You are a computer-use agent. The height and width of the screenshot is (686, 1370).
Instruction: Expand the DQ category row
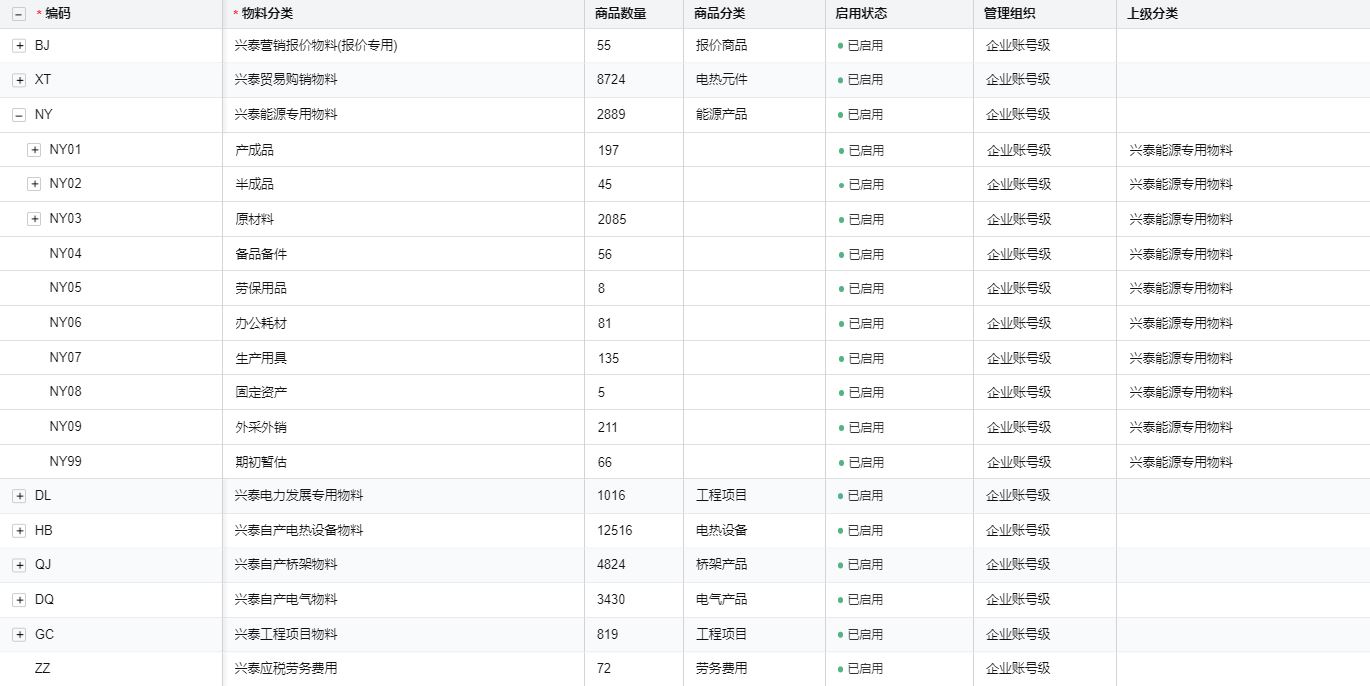coord(19,600)
